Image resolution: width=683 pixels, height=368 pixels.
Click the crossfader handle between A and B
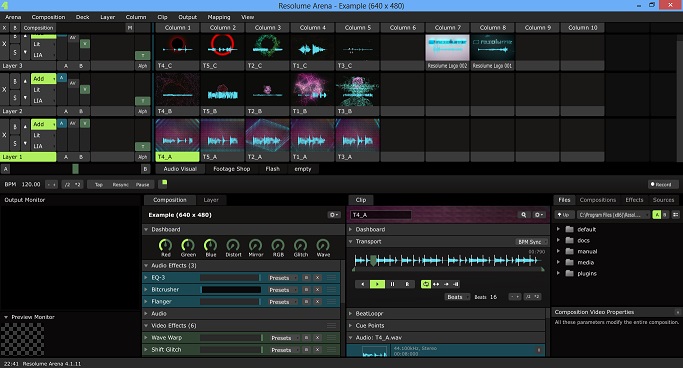pyautogui.click(x=75, y=169)
